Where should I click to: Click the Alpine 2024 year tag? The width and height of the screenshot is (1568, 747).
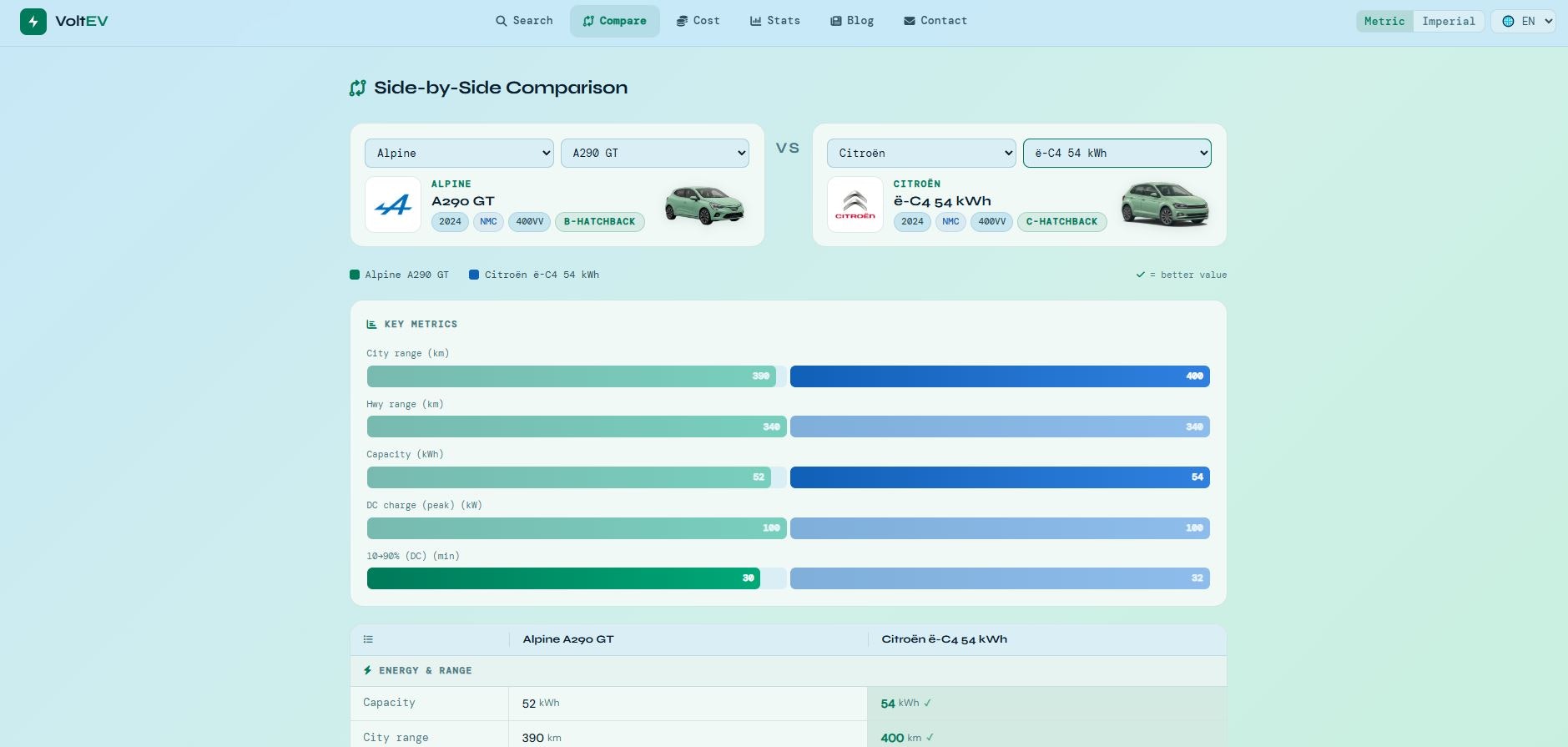451,222
